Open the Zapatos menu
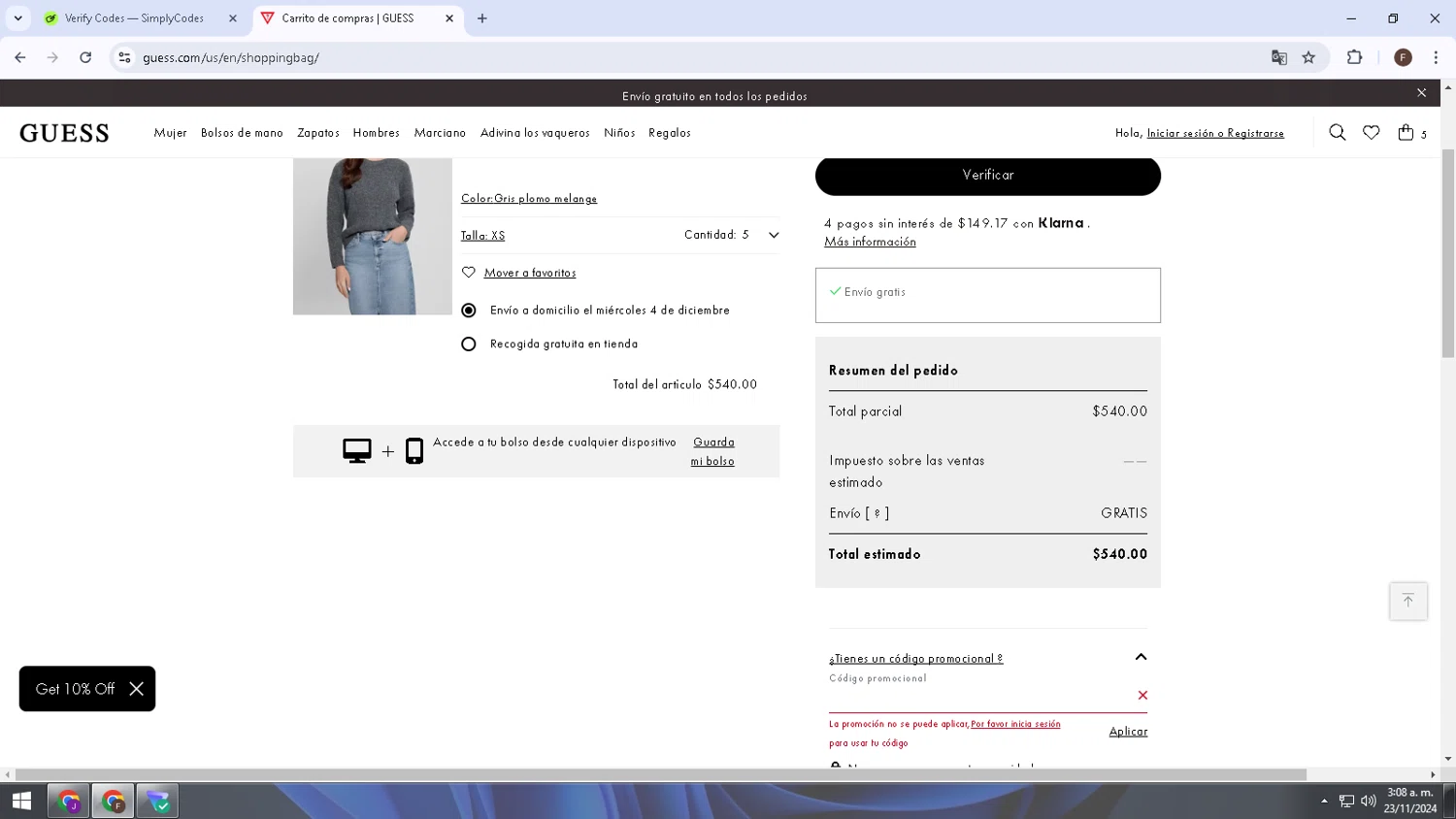The height and width of the screenshot is (819, 1456). 318,133
